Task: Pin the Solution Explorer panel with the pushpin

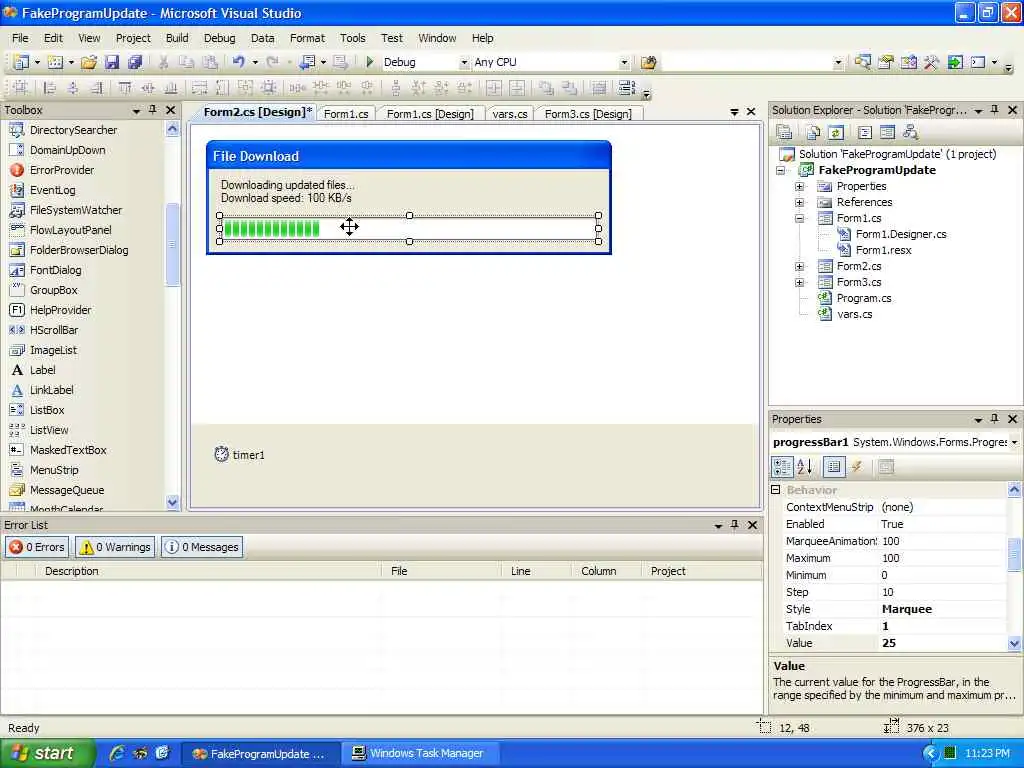Action: (x=995, y=110)
